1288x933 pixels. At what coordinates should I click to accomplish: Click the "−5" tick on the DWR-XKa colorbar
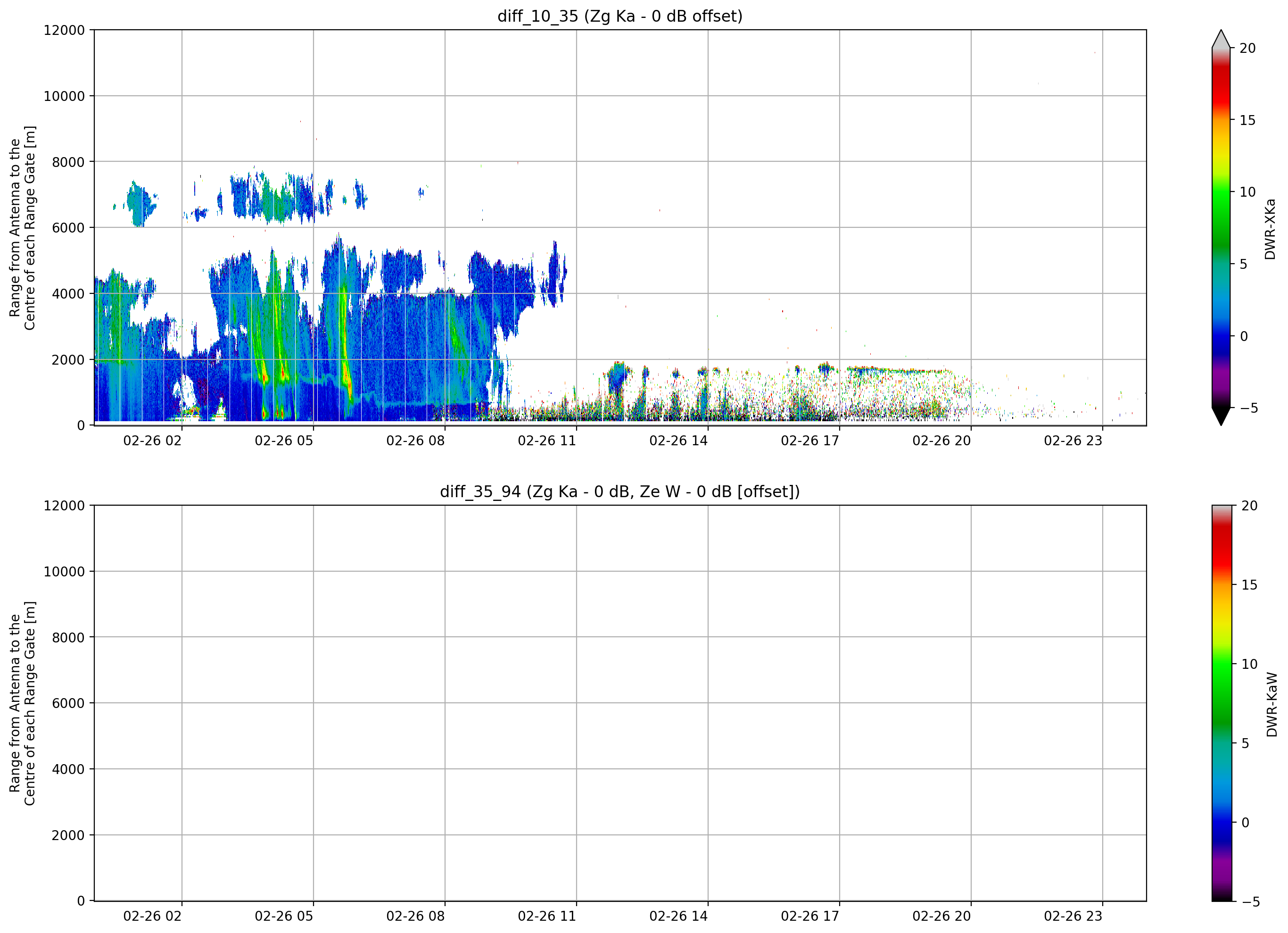coord(1249,408)
